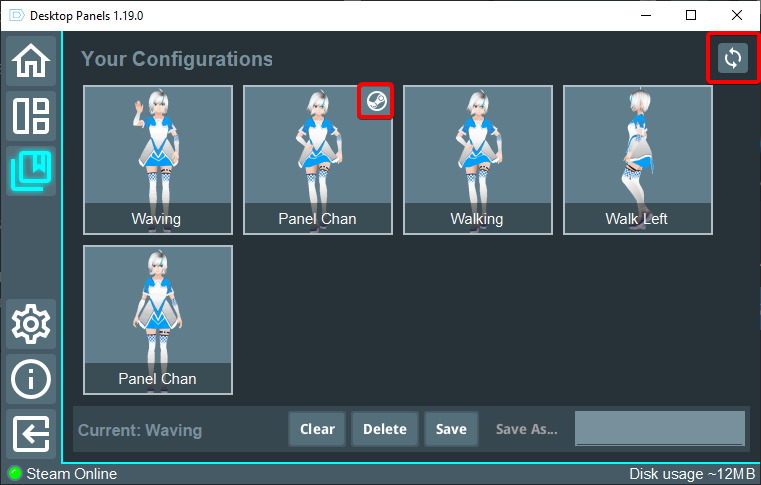The height and width of the screenshot is (485, 761).
Task: Select the Panel Chan card with Steam badge
Action: 318,160
